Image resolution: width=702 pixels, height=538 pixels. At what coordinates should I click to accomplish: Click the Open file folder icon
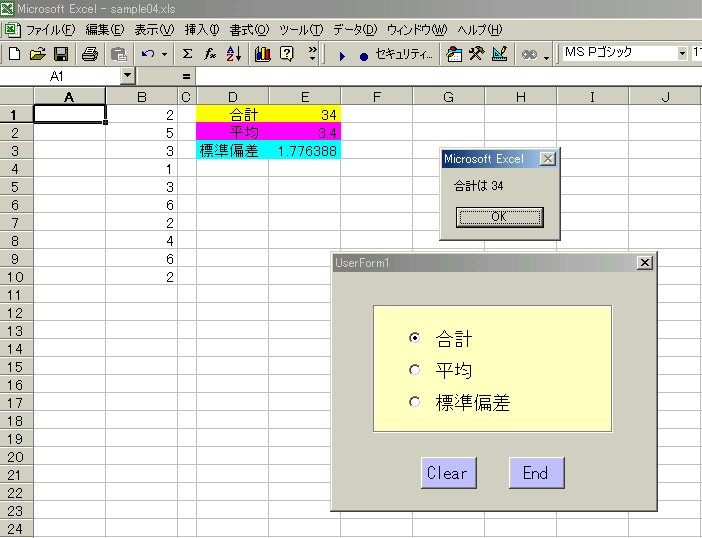coord(37,54)
